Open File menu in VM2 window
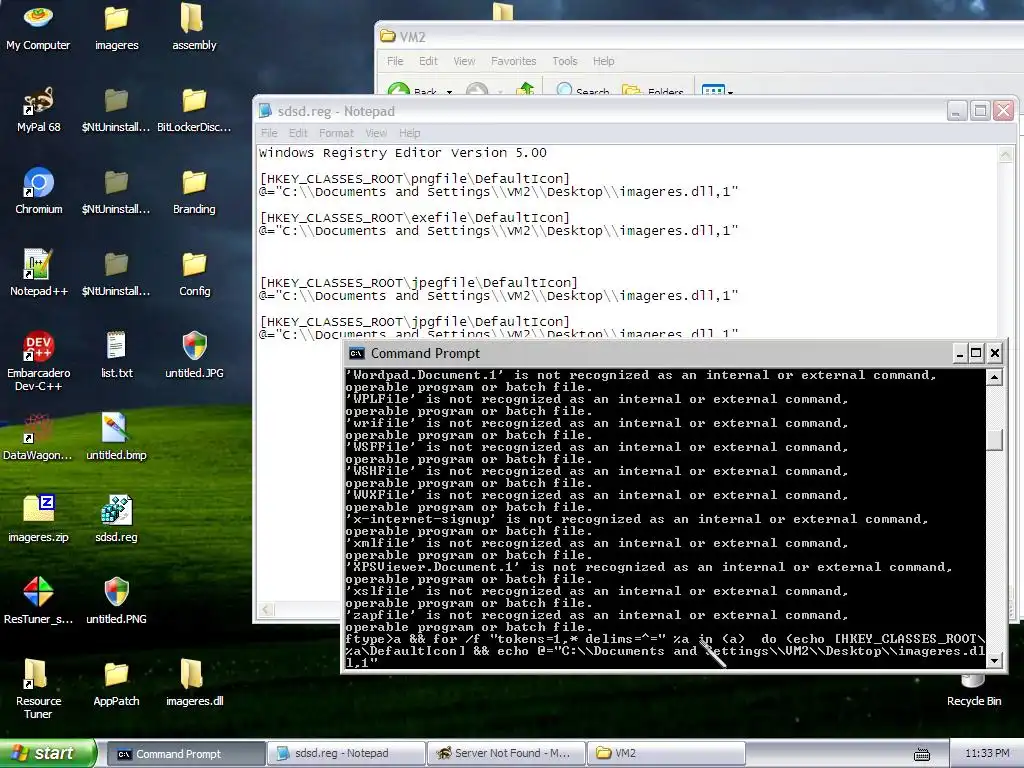 (x=394, y=61)
